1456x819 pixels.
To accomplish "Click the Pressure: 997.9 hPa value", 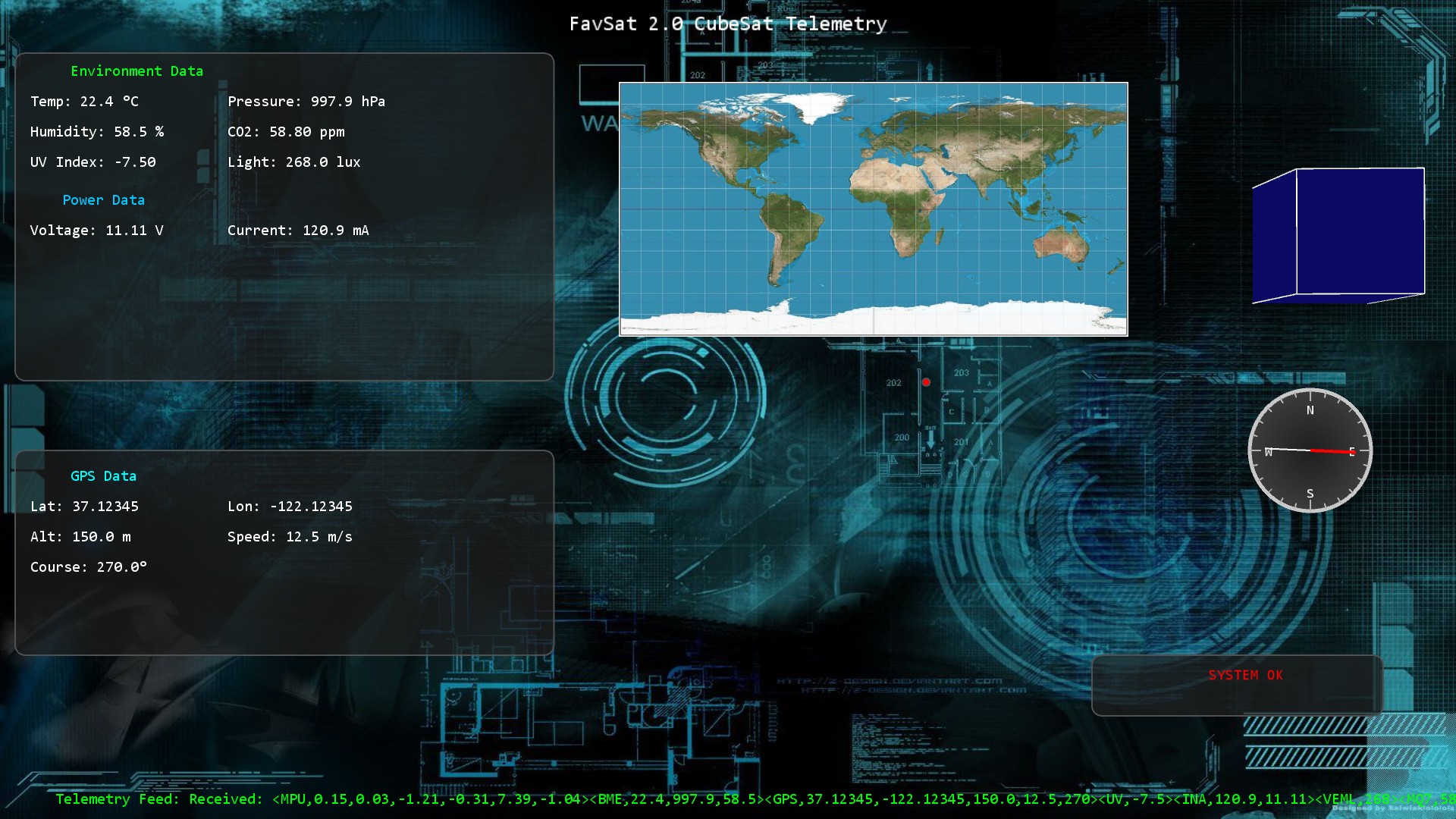I will click(306, 102).
